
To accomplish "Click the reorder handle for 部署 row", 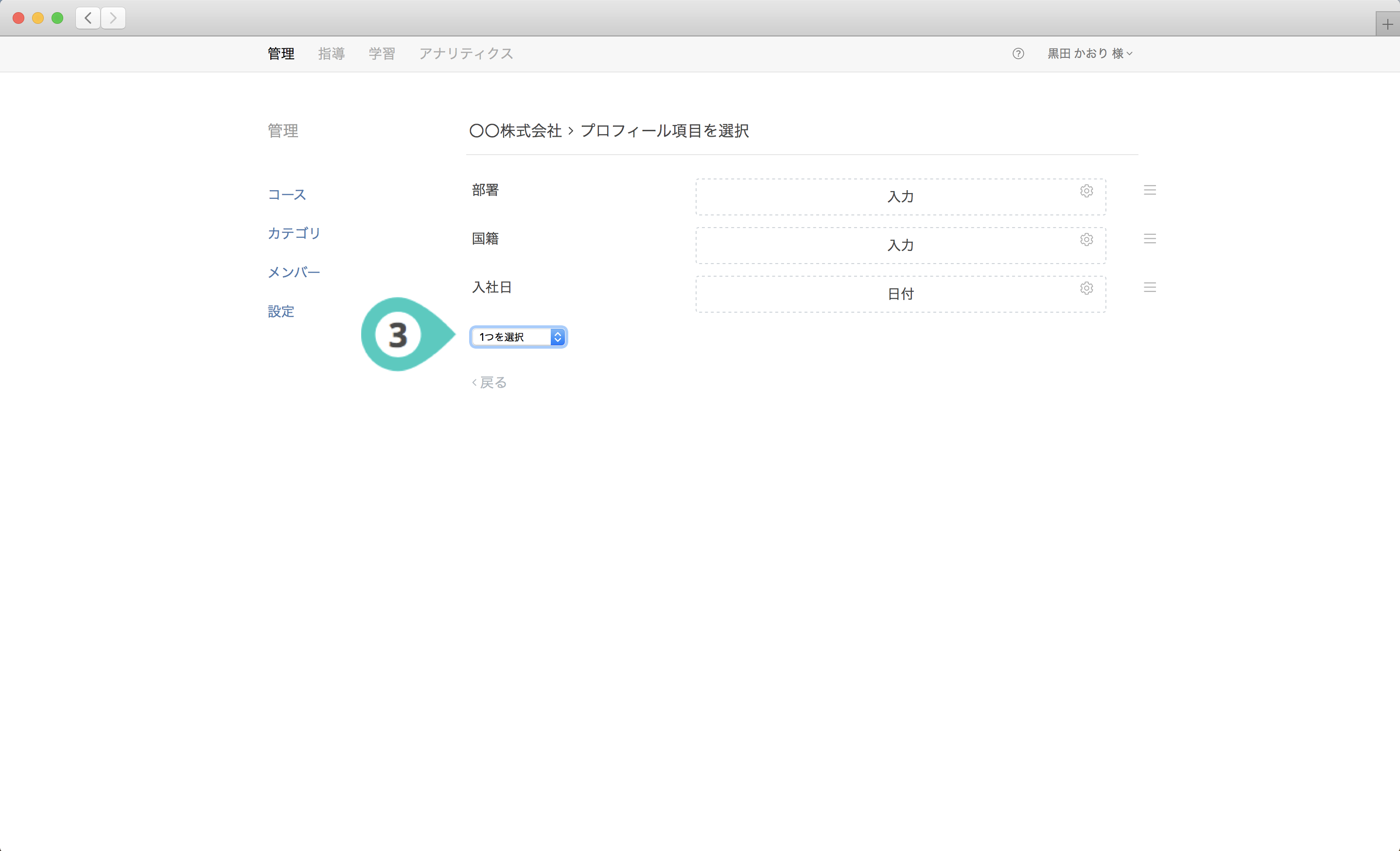I will 1150,191.
